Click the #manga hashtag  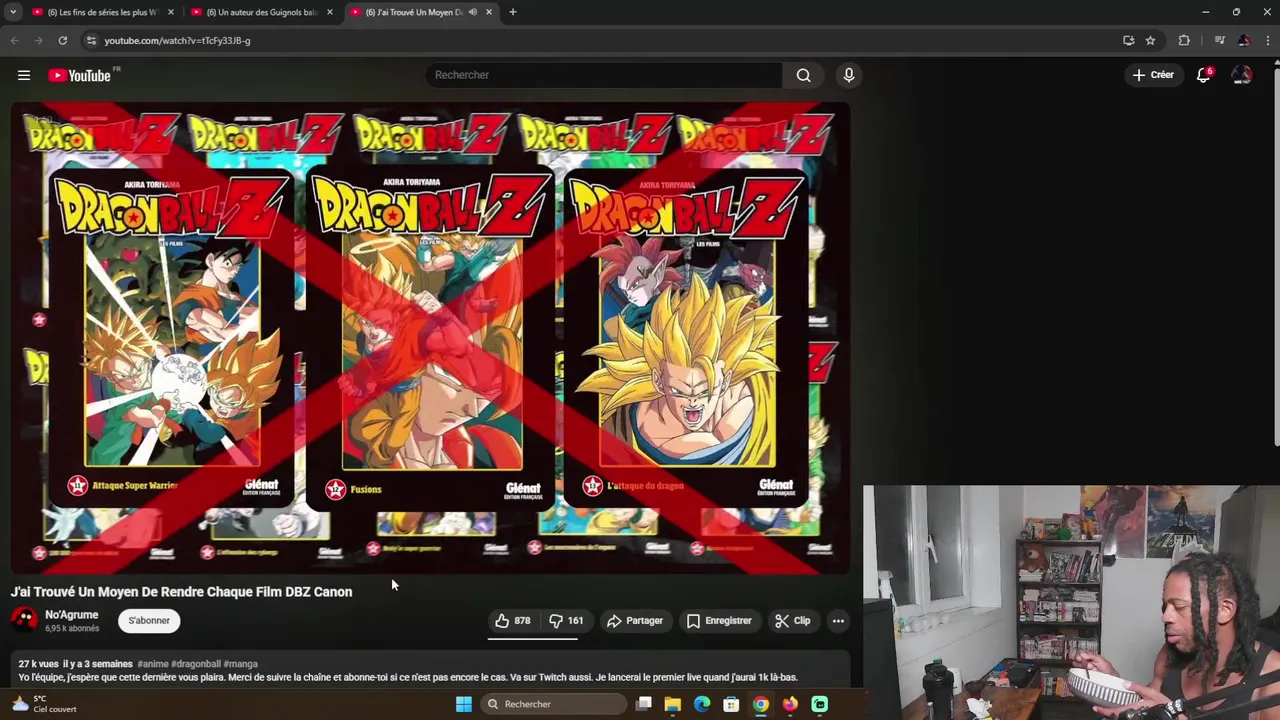(x=240, y=664)
